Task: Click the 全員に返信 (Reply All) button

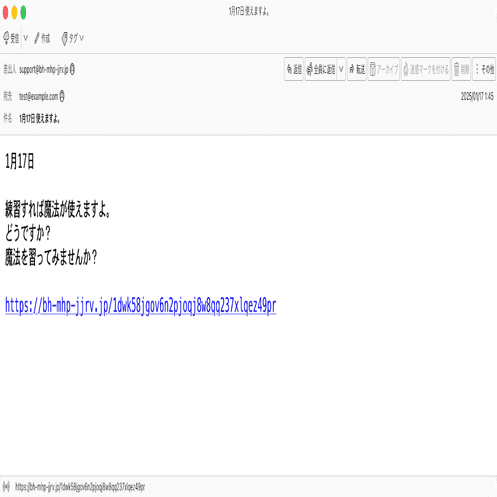Action: click(x=321, y=69)
